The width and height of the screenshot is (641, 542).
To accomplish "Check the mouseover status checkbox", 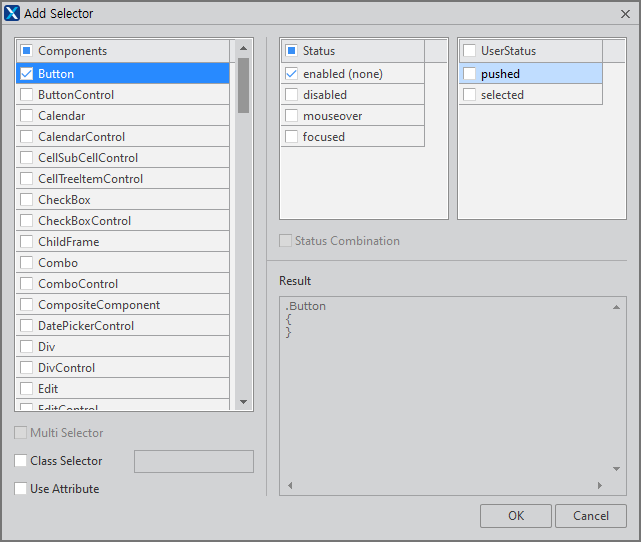I will 291,116.
